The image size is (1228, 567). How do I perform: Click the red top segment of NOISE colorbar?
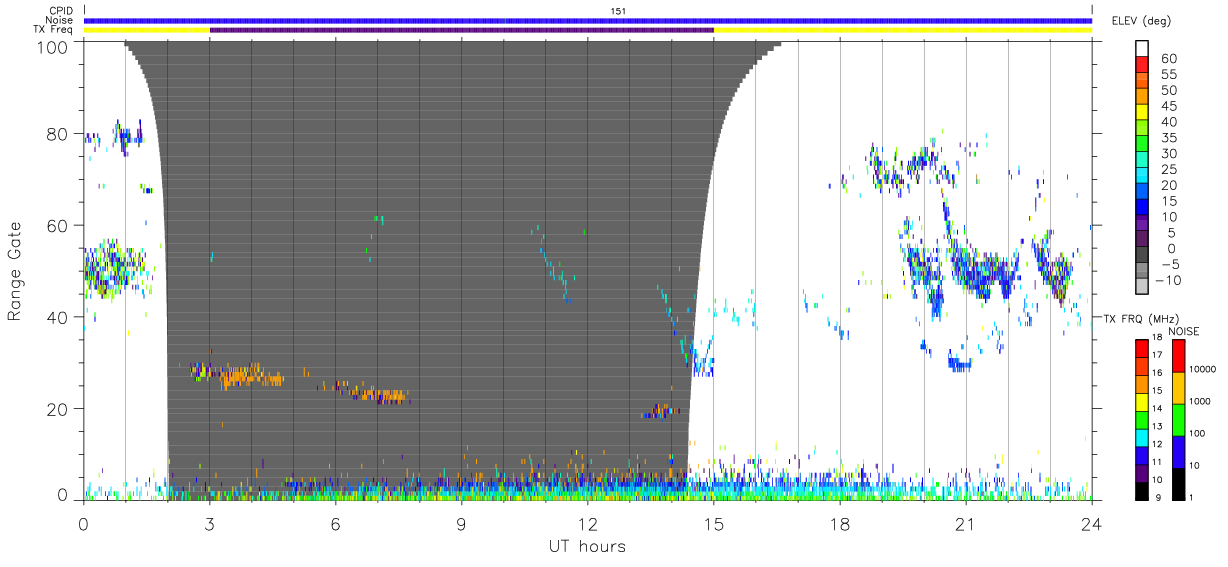(x=1178, y=356)
